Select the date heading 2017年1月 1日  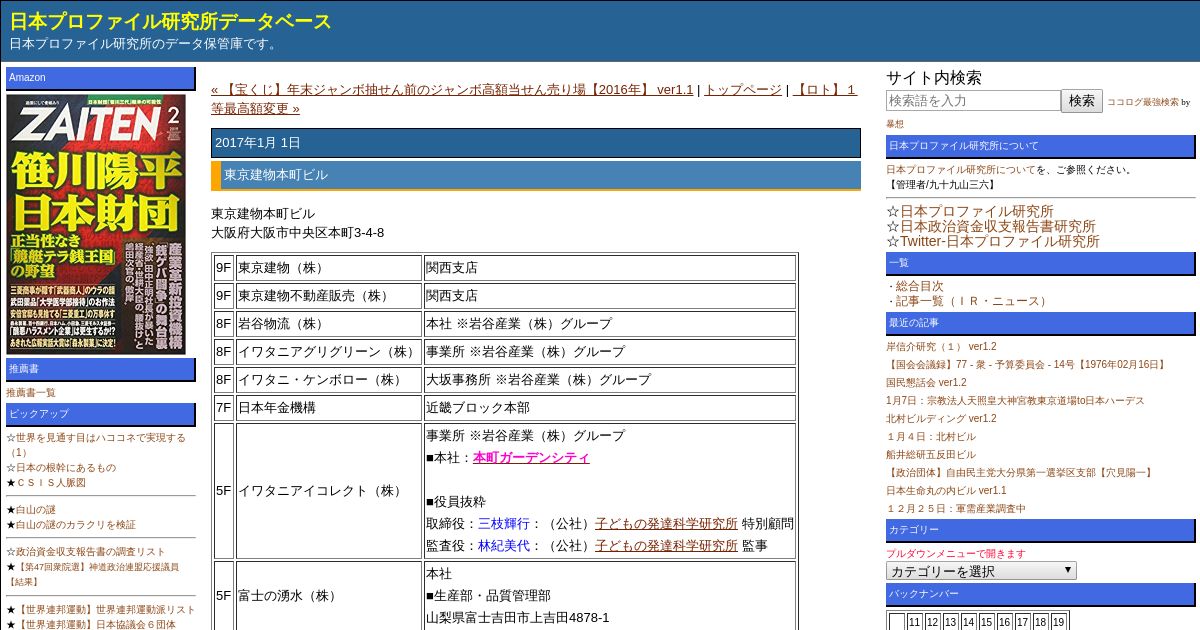(x=536, y=143)
